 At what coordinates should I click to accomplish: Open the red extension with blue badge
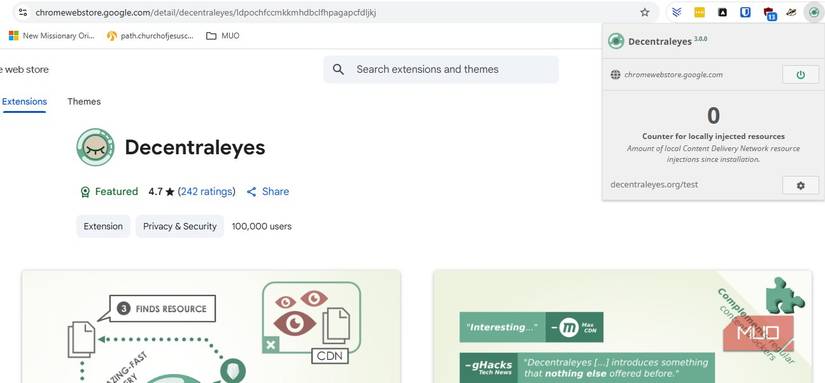coord(769,13)
